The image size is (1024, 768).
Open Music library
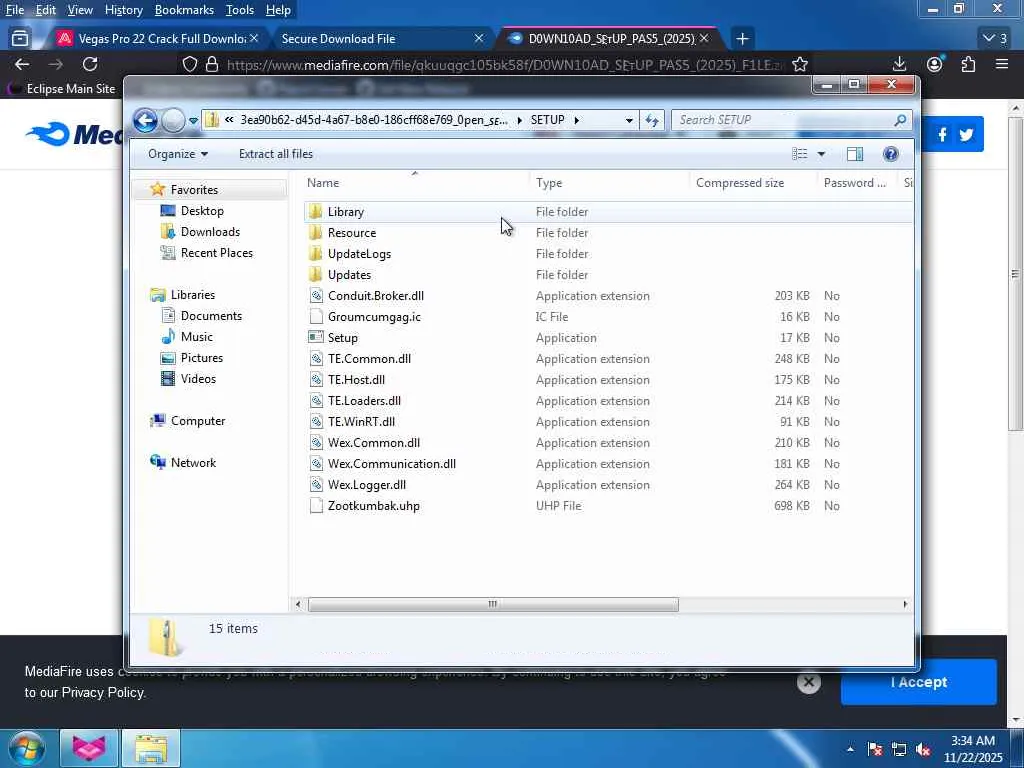tap(197, 337)
